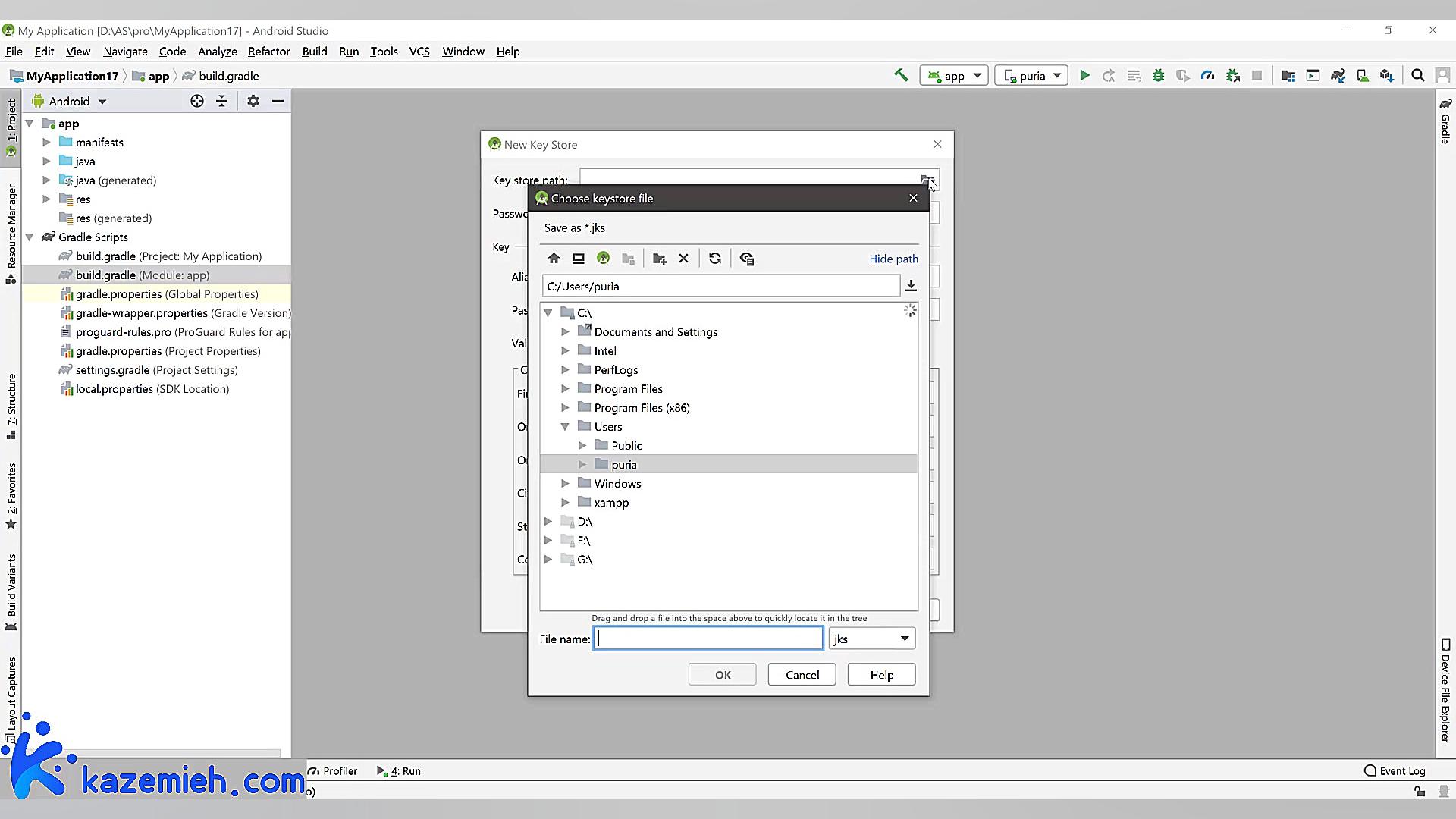The height and width of the screenshot is (819, 1456).
Task: Click Attach Debugger to Android Process icon
Action: tap(1233, 75)
